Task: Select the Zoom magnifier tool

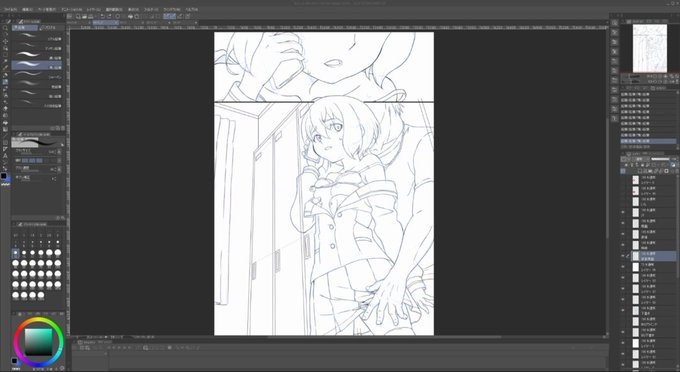Action: point(5,28)
